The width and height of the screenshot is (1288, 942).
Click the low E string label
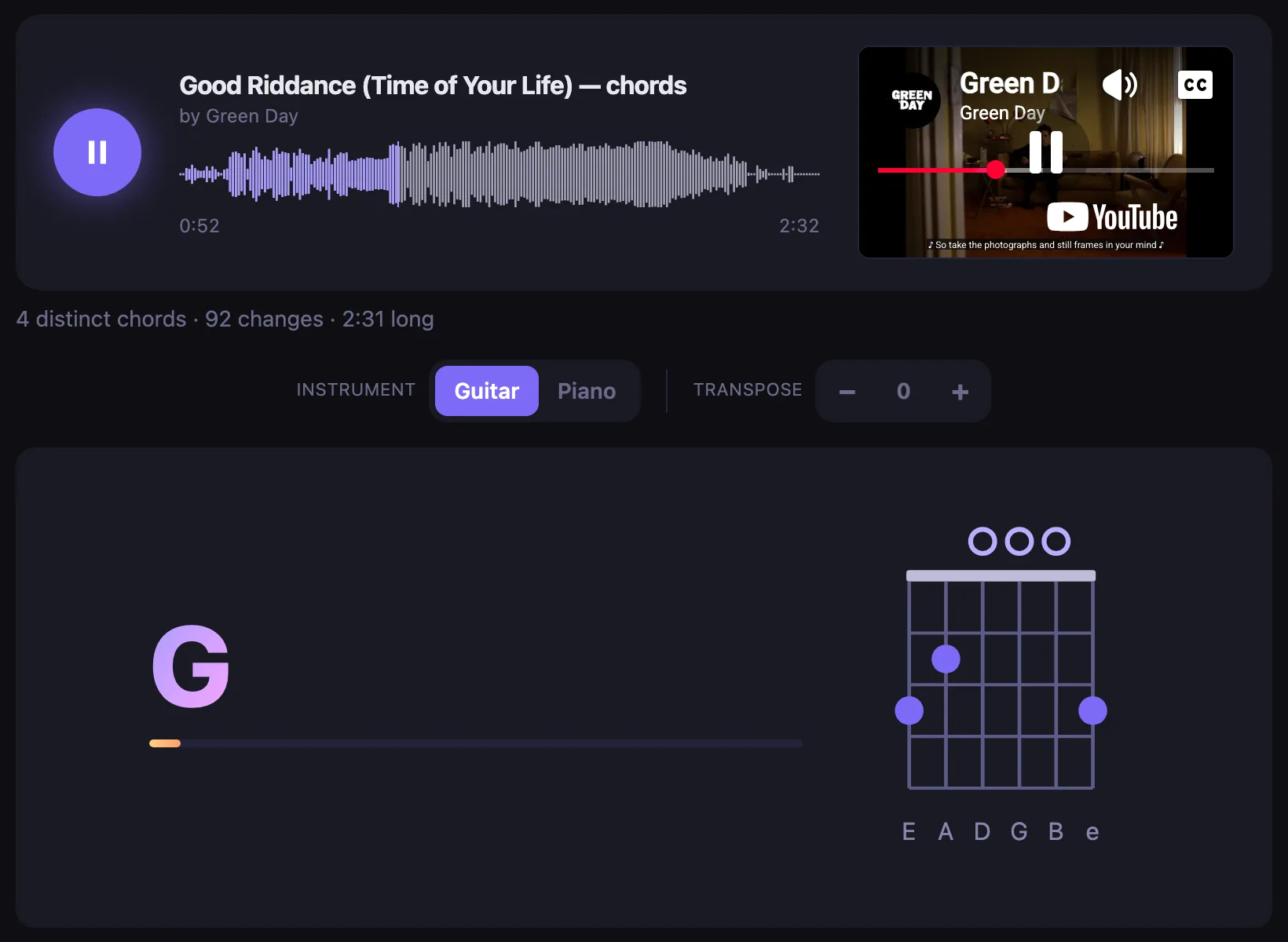click(909, 832)
